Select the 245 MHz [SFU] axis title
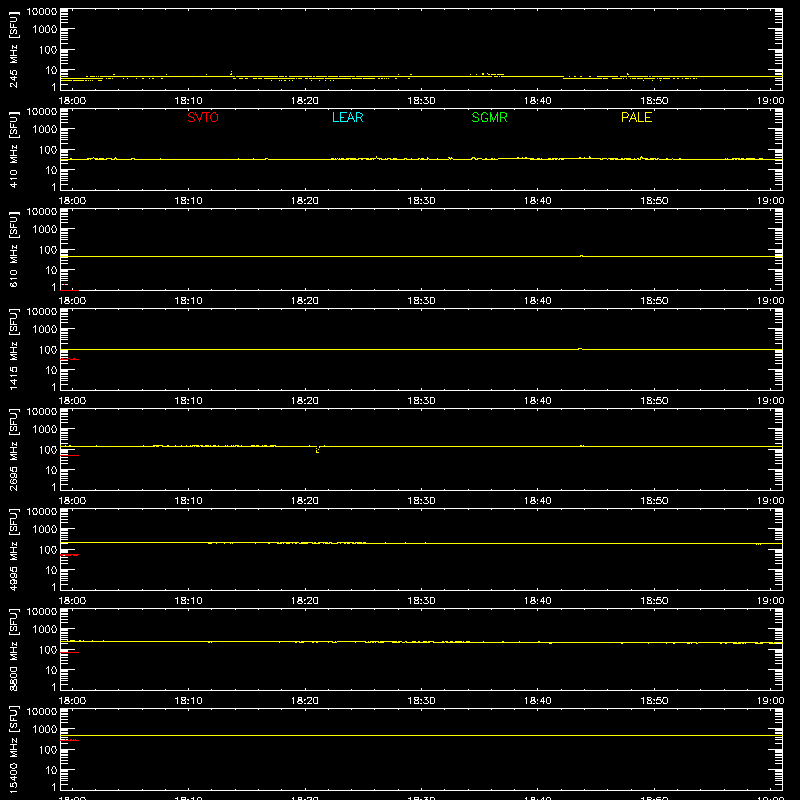800x800 pixels. point(13,49)
